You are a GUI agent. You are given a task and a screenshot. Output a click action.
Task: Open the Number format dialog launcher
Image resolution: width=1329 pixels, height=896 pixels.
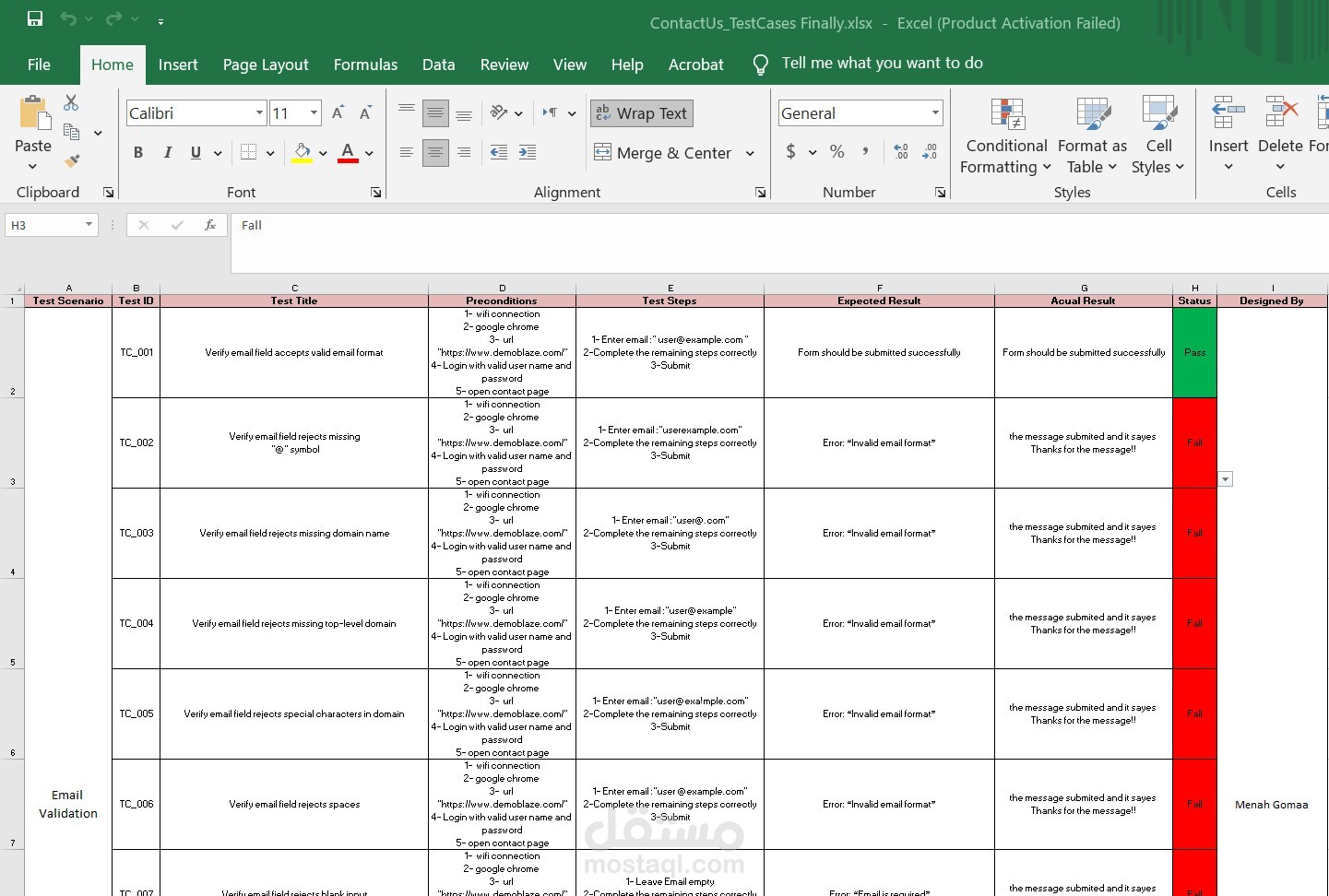941,193
